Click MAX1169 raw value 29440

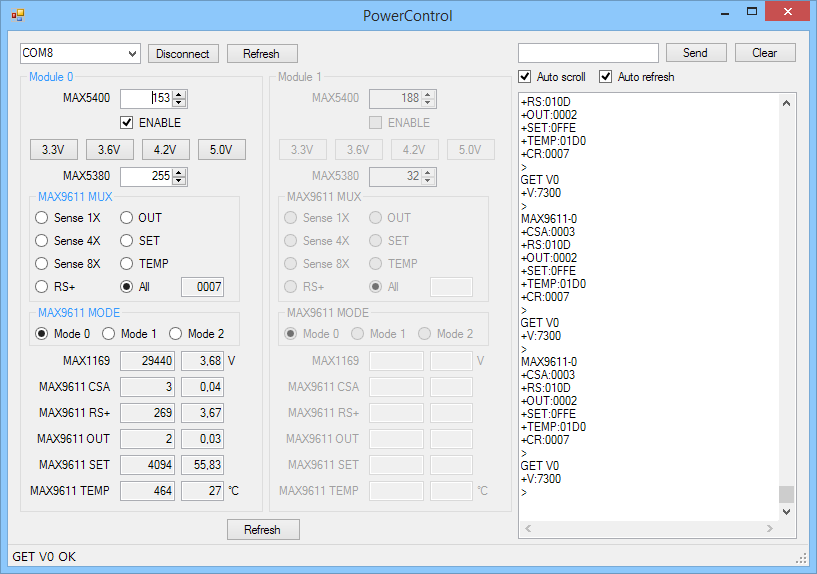click(x=147, y=361)
